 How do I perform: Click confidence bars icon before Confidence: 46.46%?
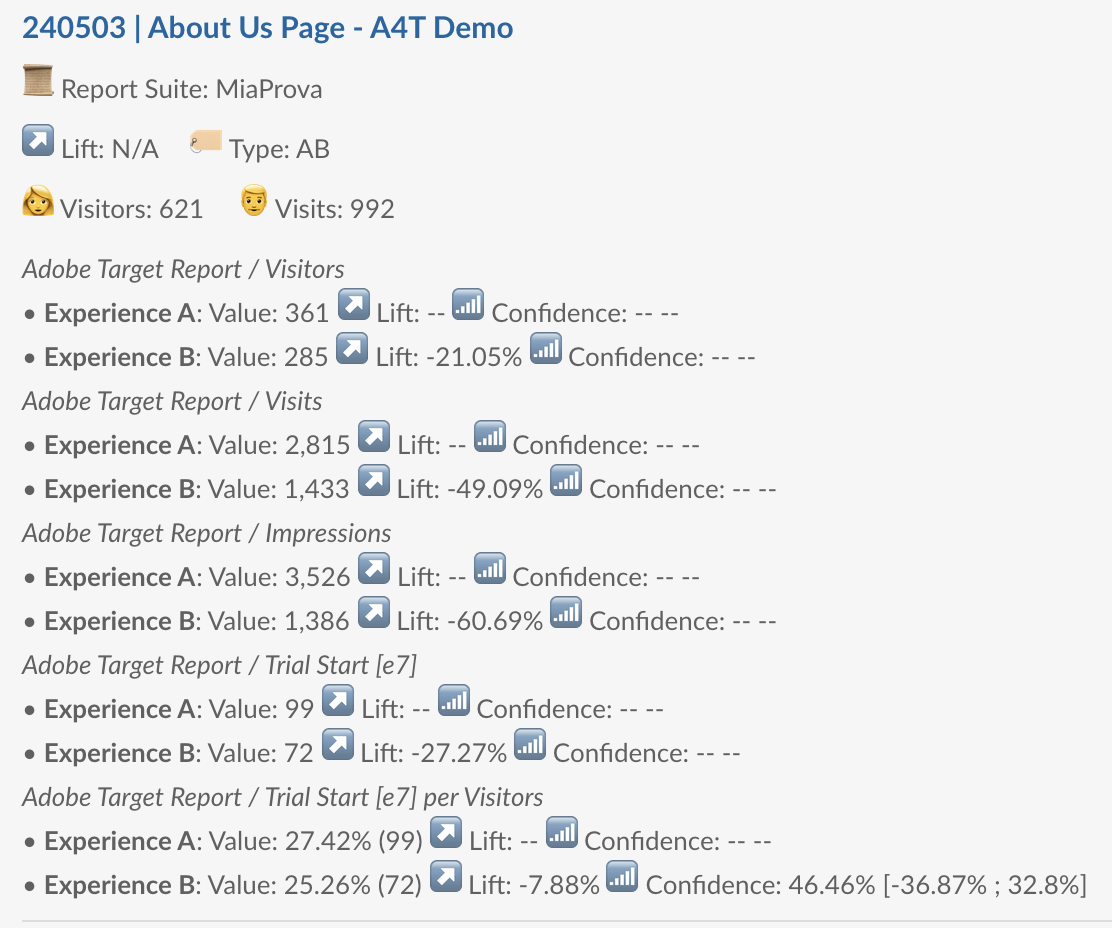pos(622,876)
